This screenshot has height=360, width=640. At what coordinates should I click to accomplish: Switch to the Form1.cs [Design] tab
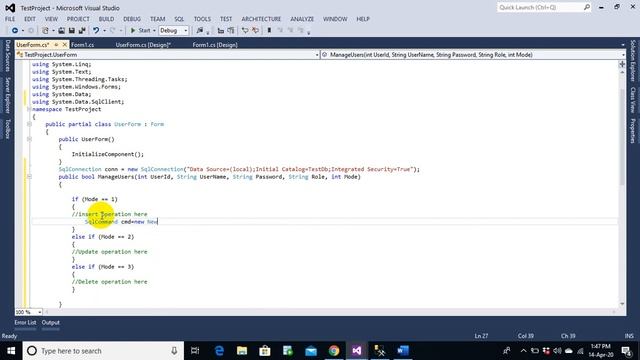pos(215,45)
